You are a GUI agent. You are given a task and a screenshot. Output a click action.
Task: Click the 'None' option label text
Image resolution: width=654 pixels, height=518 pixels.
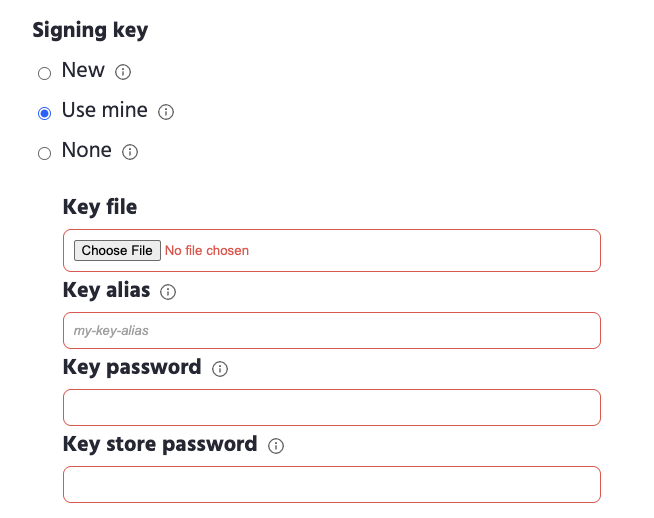[87, 150]
